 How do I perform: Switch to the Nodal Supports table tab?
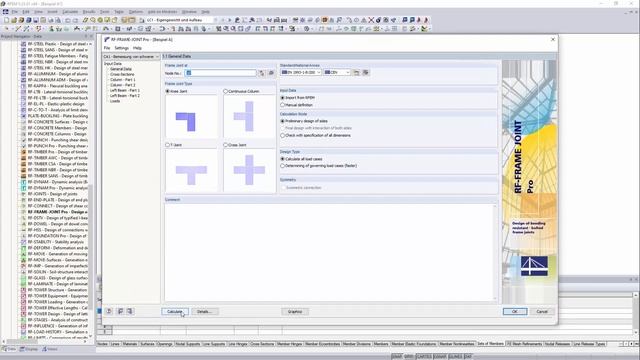point(187,344)
